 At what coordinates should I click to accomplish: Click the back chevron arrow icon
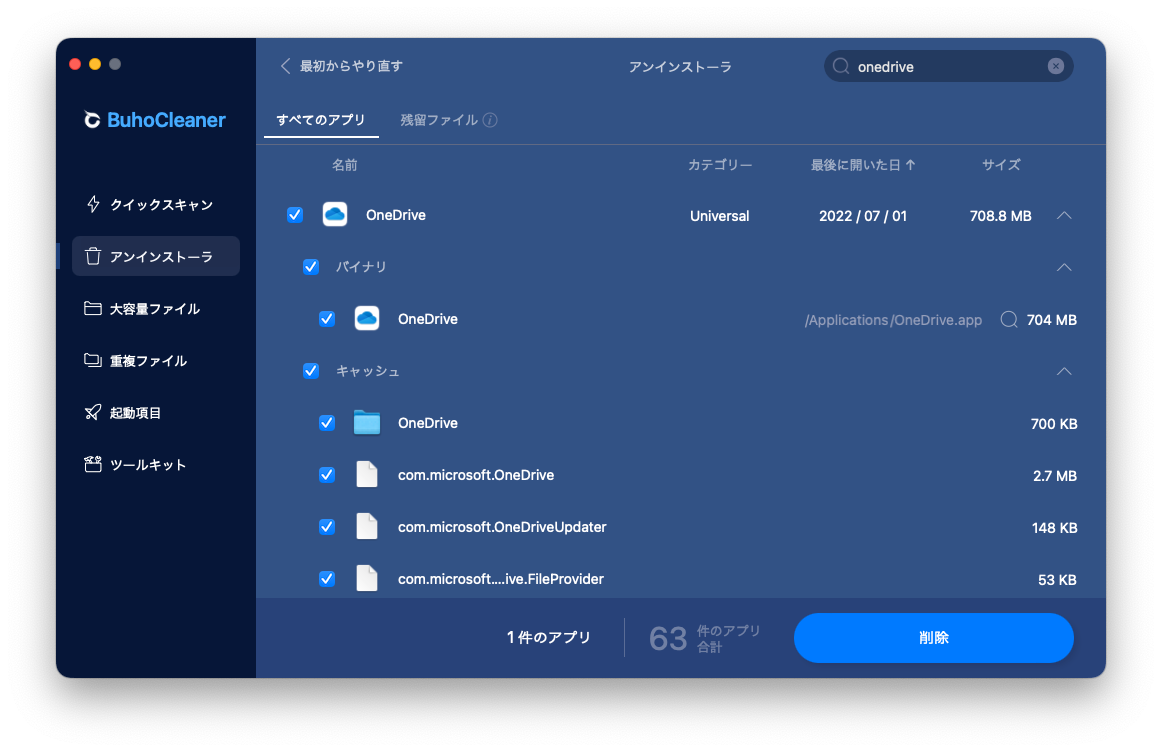[x=285, y=66]
